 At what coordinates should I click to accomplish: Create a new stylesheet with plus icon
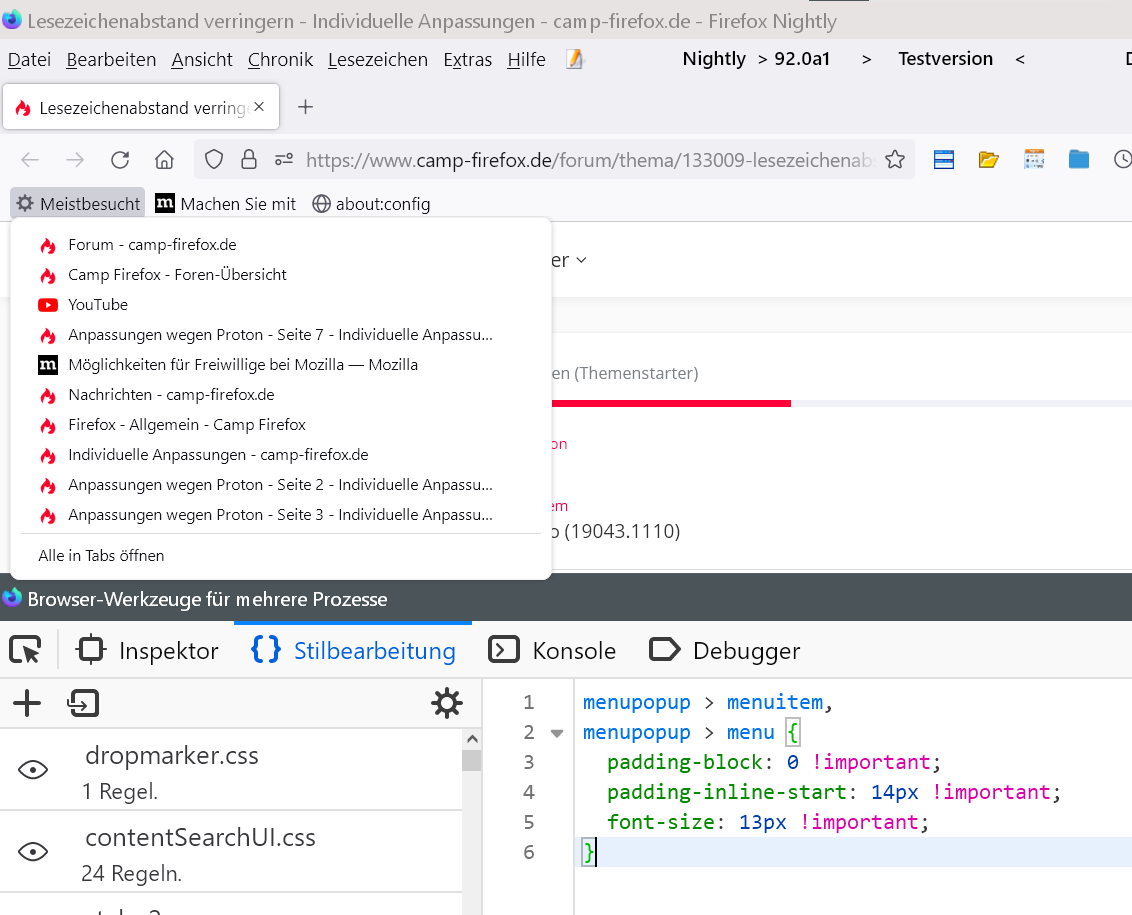coord(27,704)
